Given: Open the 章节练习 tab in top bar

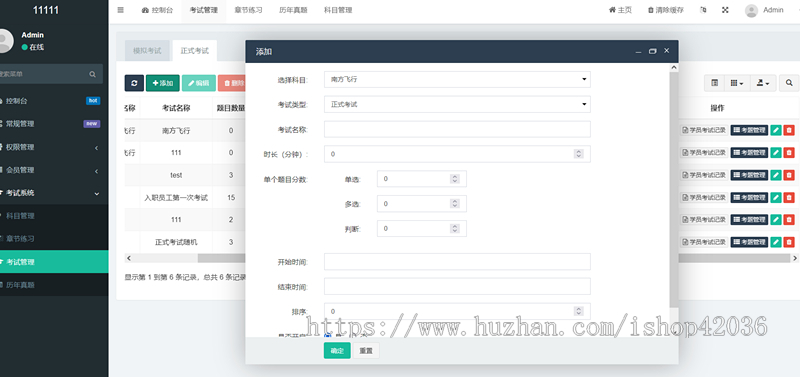Looking at the screenshot, I should [248, 10].
